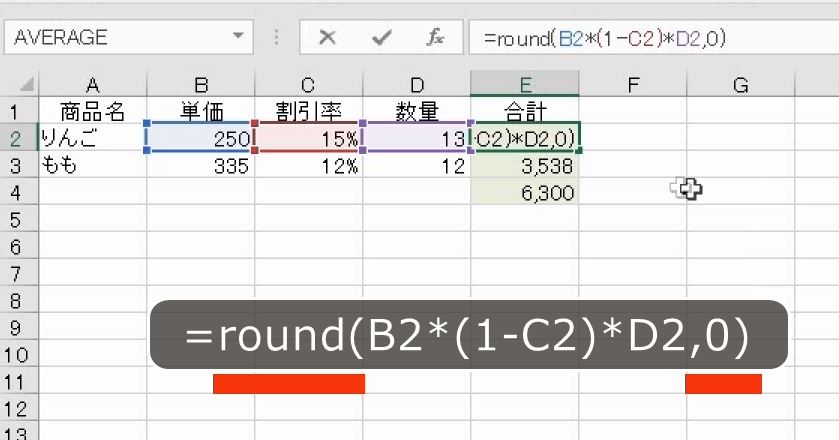The width and height of the screenshot is (839, 440).
Task: Select the total cell 3,538
Action: (525, 165)
